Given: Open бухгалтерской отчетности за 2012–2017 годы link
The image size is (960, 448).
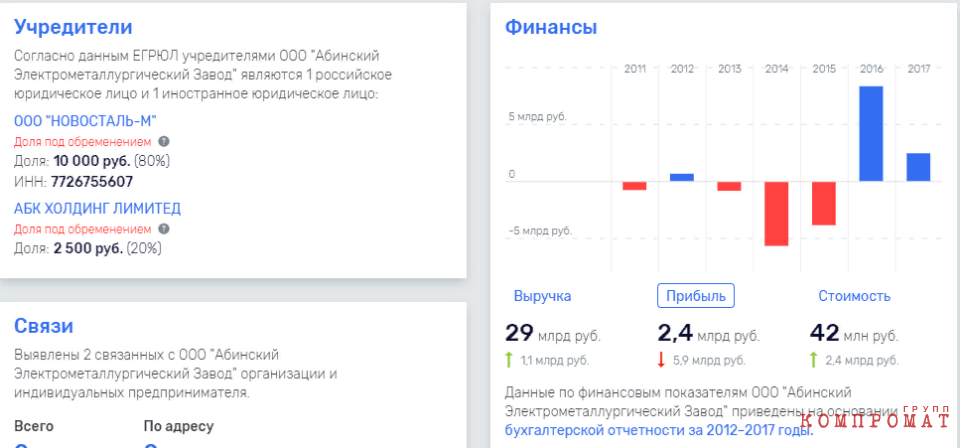Looking at the screenshot, I should point(659,430).
